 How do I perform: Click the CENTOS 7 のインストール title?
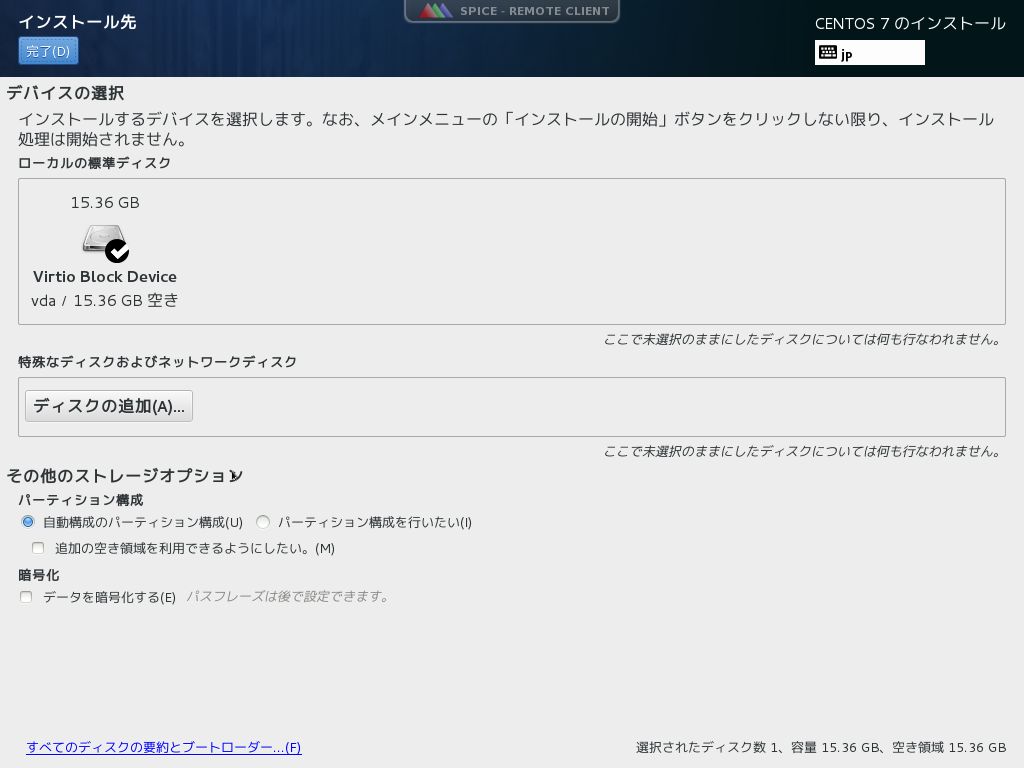click(910, 23)
